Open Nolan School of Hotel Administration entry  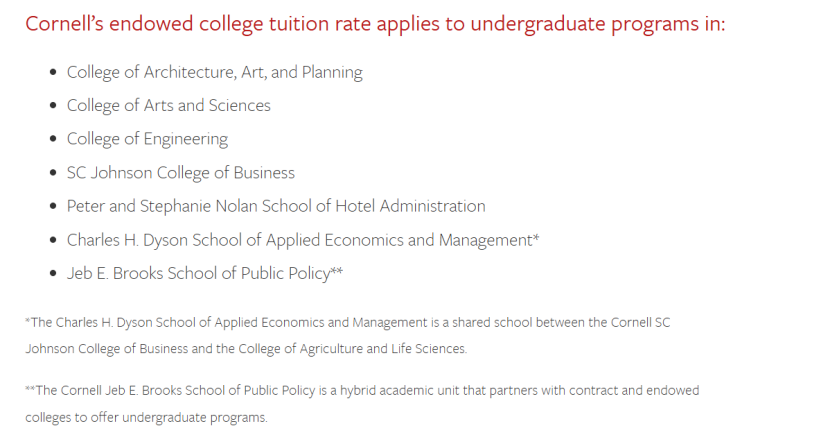pos(276,206)
